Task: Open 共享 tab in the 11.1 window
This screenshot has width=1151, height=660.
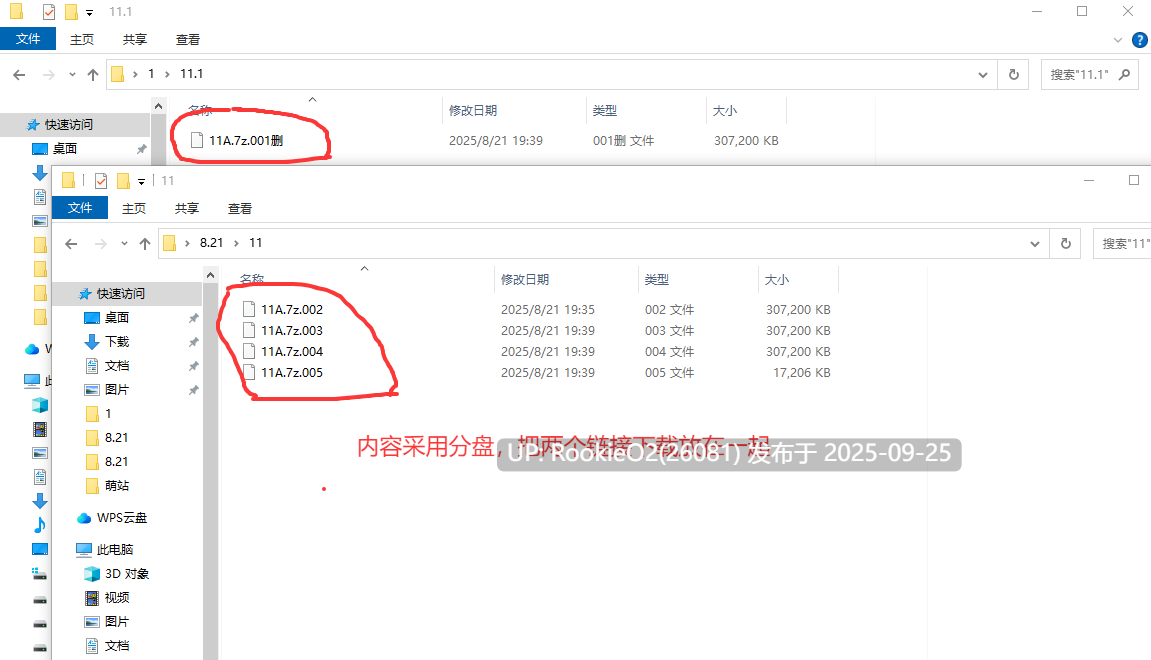Action: 134,40
